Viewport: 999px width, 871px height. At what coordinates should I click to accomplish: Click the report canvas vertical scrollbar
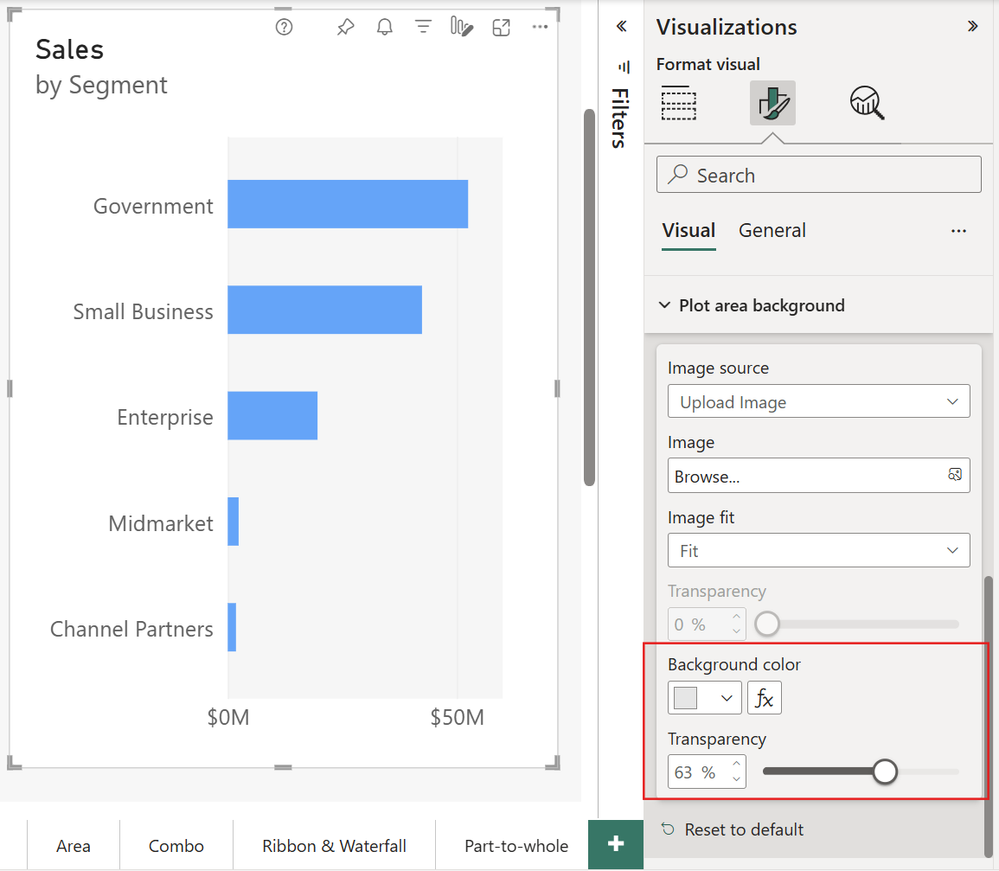(589, 298)
